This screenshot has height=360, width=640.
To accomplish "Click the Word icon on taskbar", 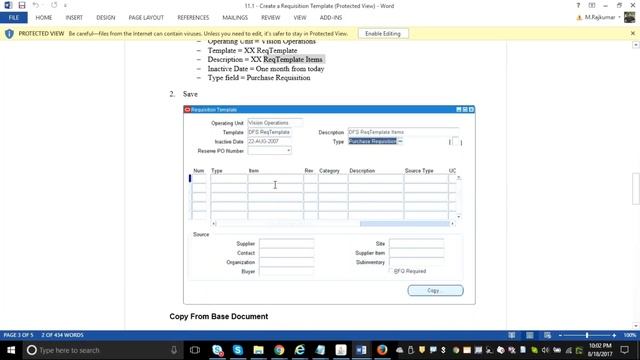I will click(361, 350).
